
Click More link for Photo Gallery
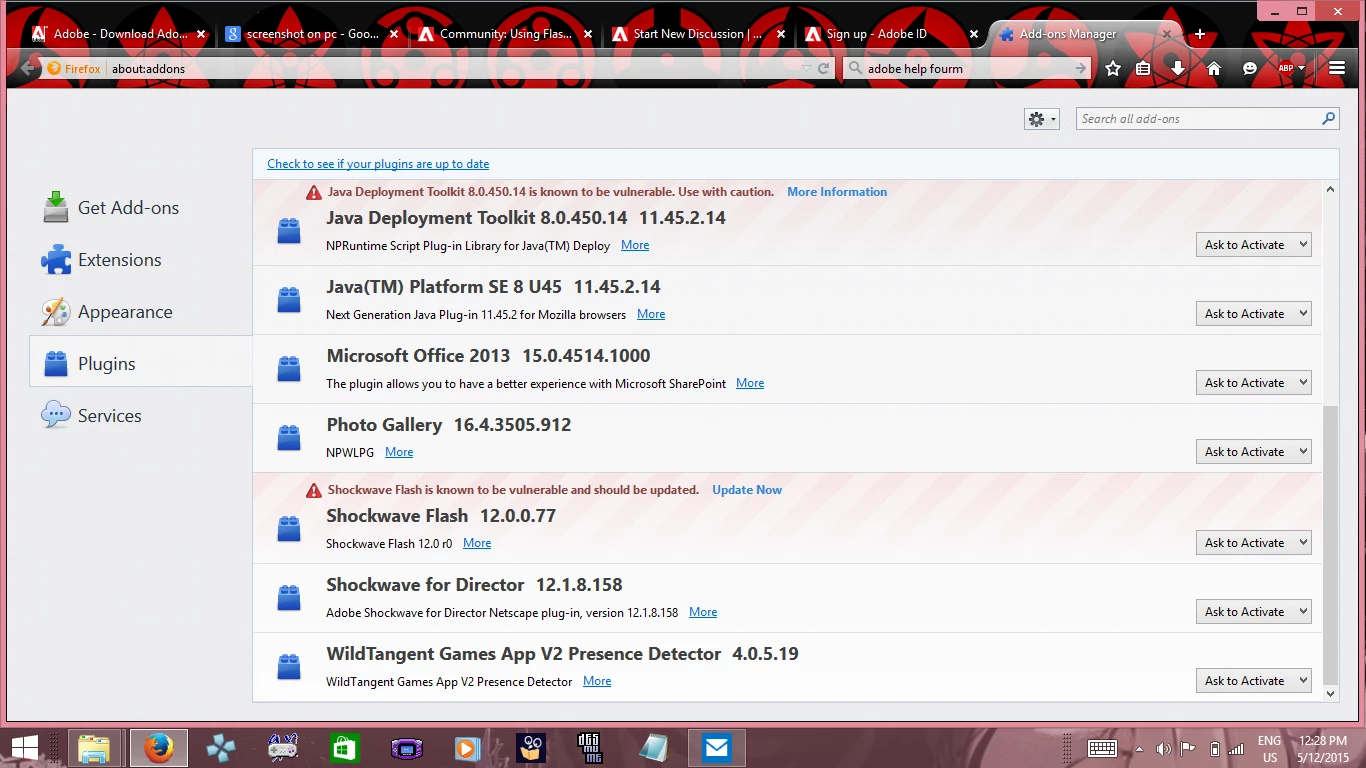tap(399, 452)
